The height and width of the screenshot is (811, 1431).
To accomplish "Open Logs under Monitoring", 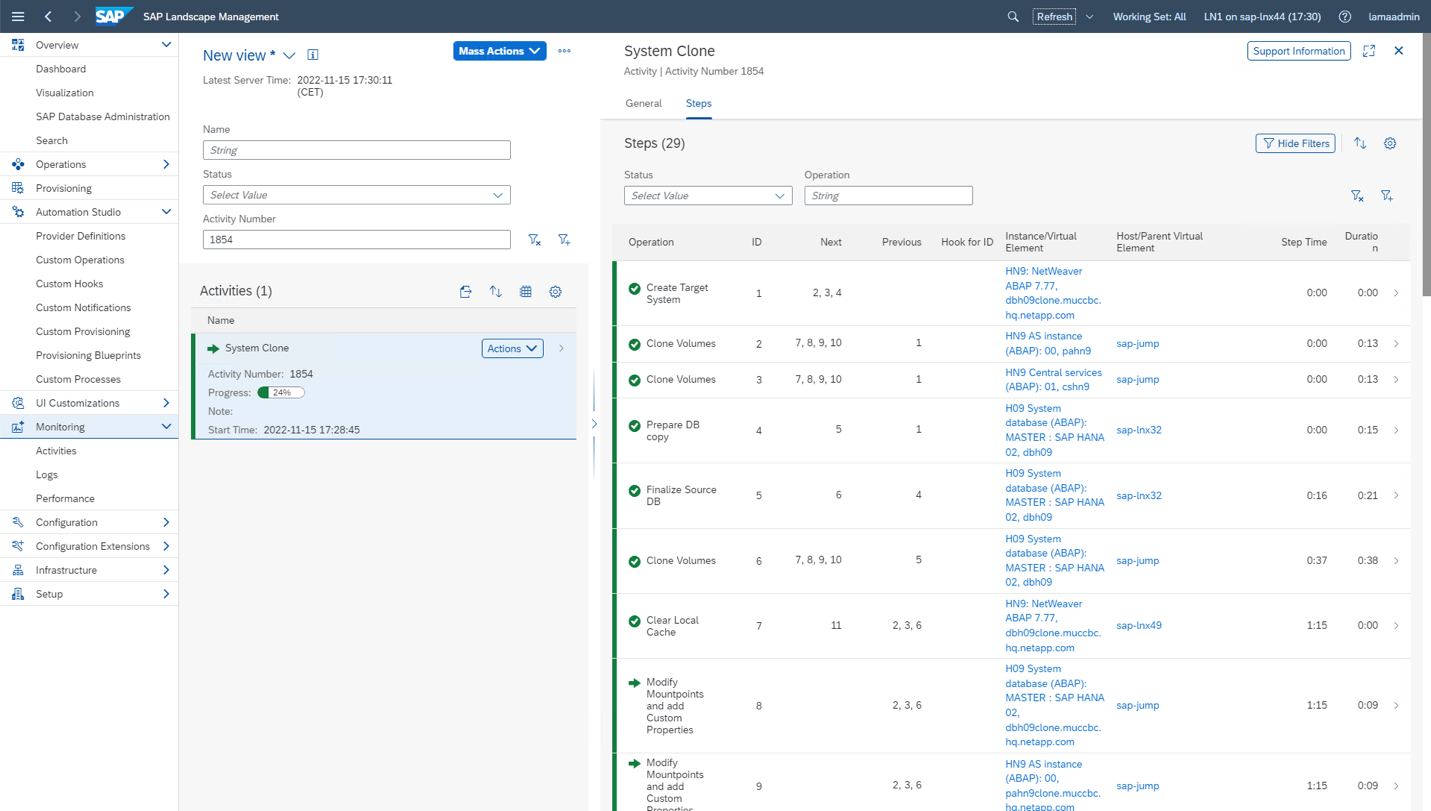I will coord(47,475).
